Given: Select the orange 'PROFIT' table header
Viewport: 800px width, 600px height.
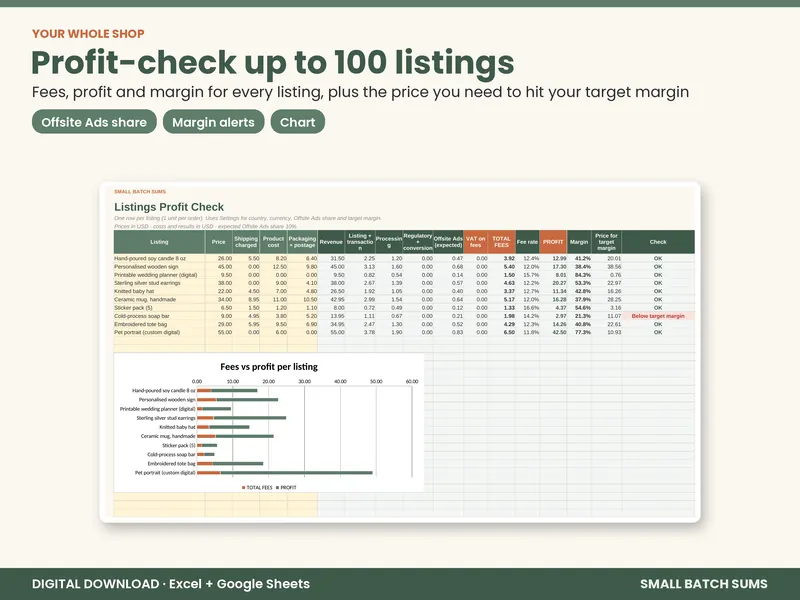Looking at the screenshot, I should tap(553, 242).
